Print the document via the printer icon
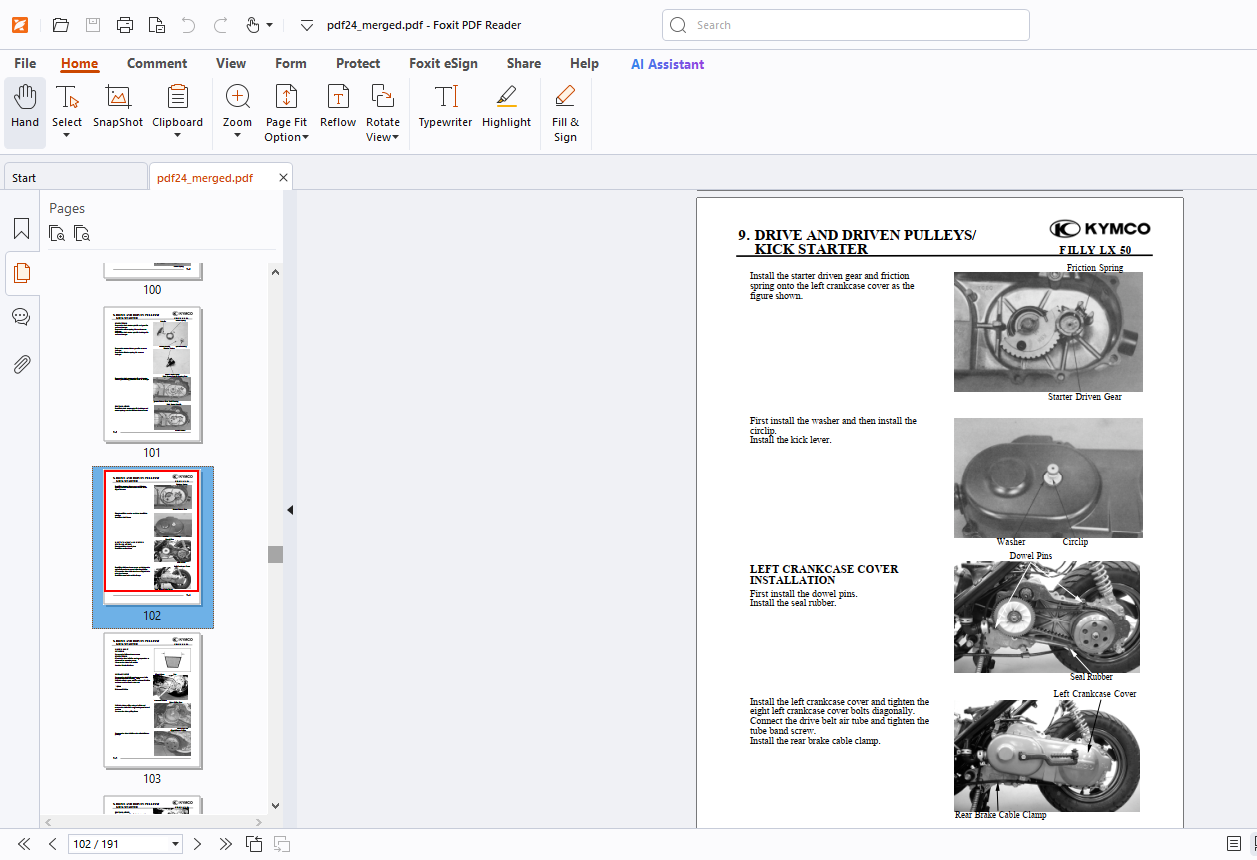This screenshot has height=860, width=1257. [x=124, y=25]
